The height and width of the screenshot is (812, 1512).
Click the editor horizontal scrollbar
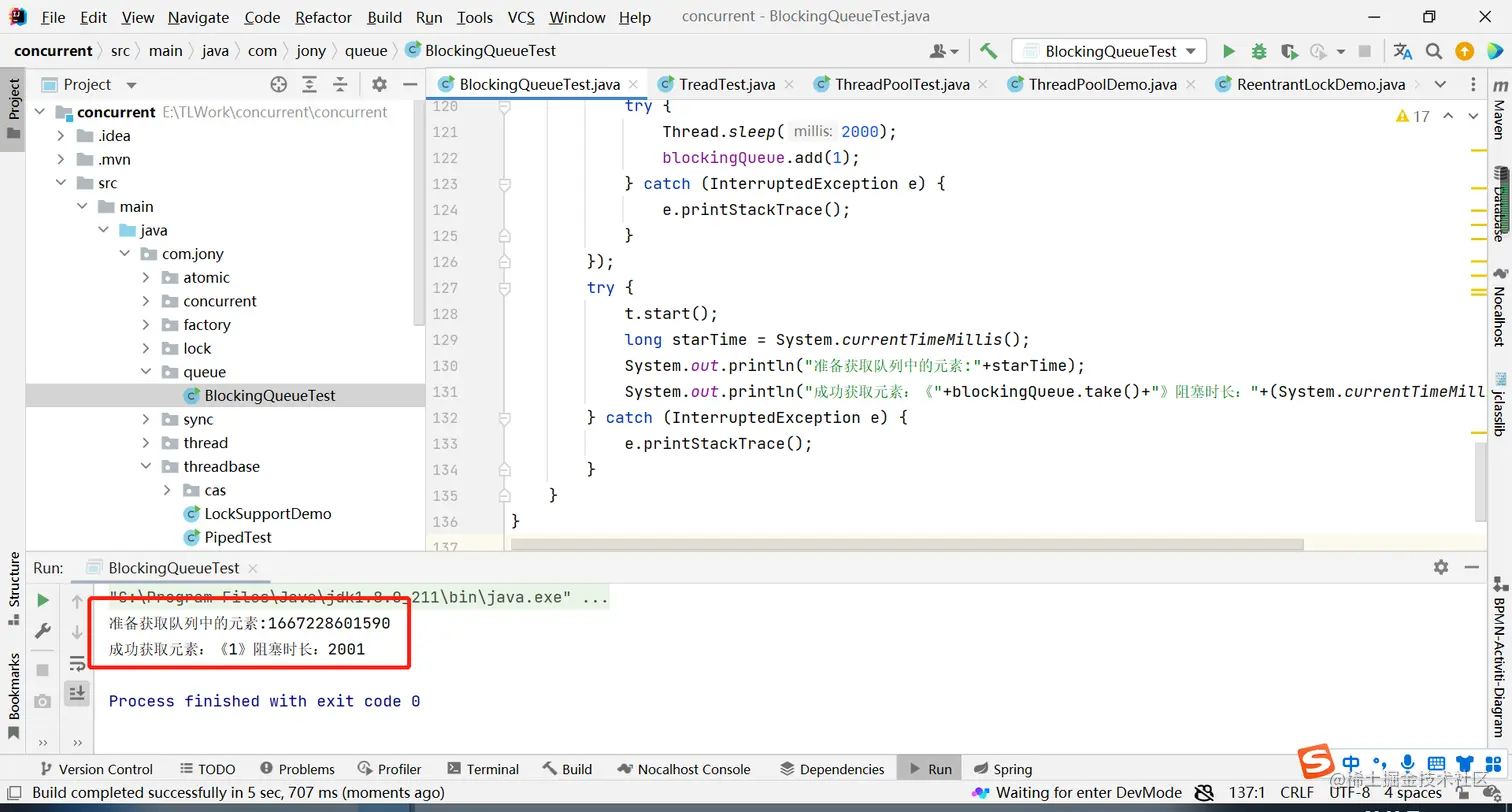907,545
